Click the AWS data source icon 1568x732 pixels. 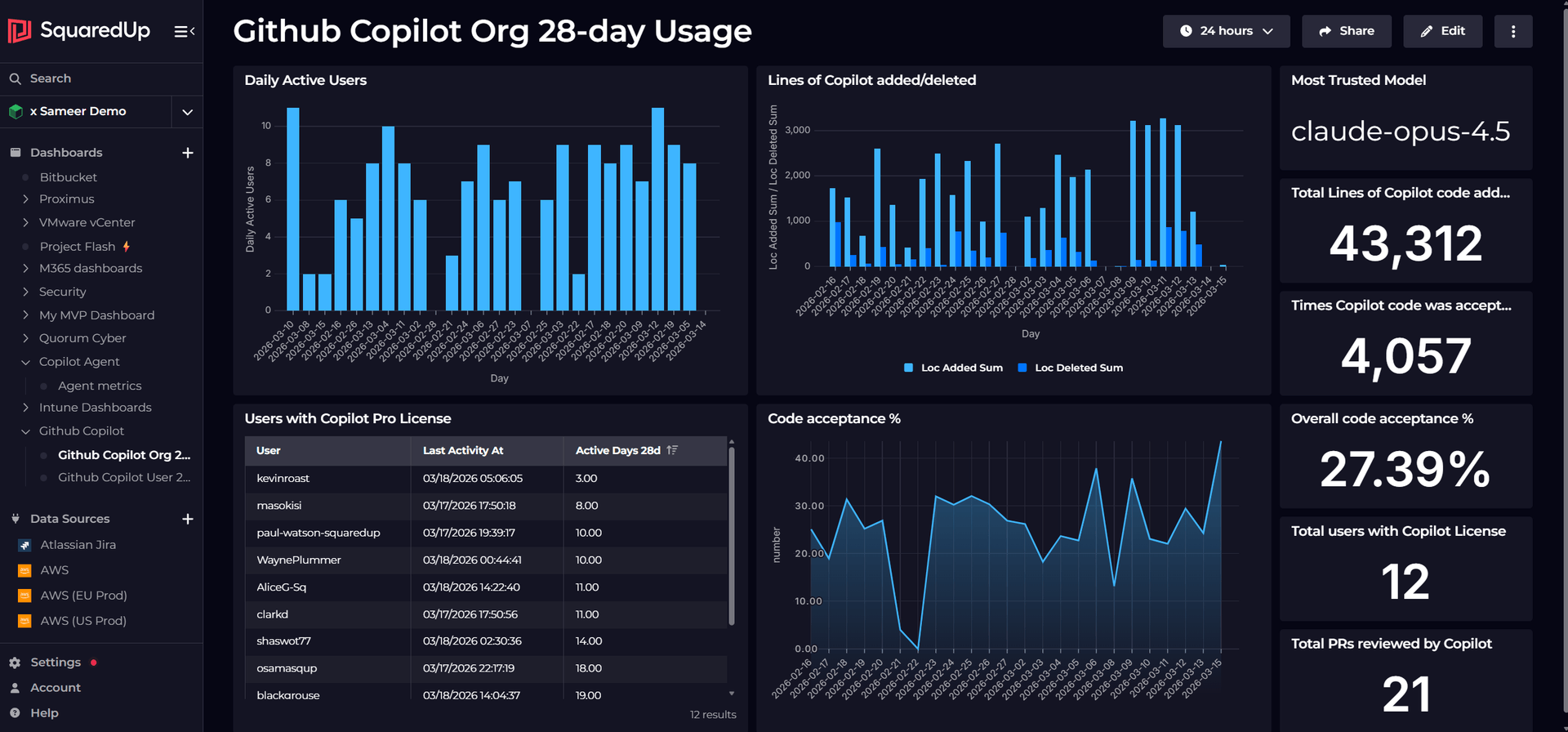[24, 570]
